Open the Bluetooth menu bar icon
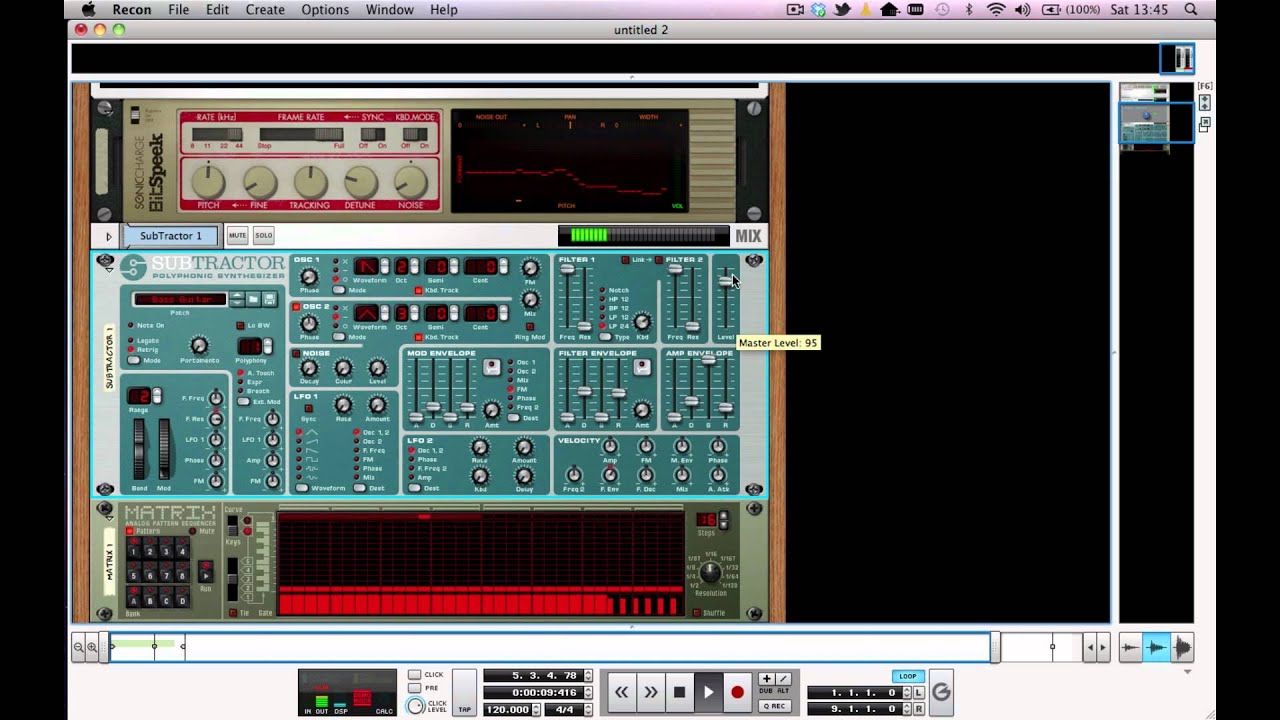This screenshot has height=720, width=1280. pyautogui.click(x=969, y=10)
